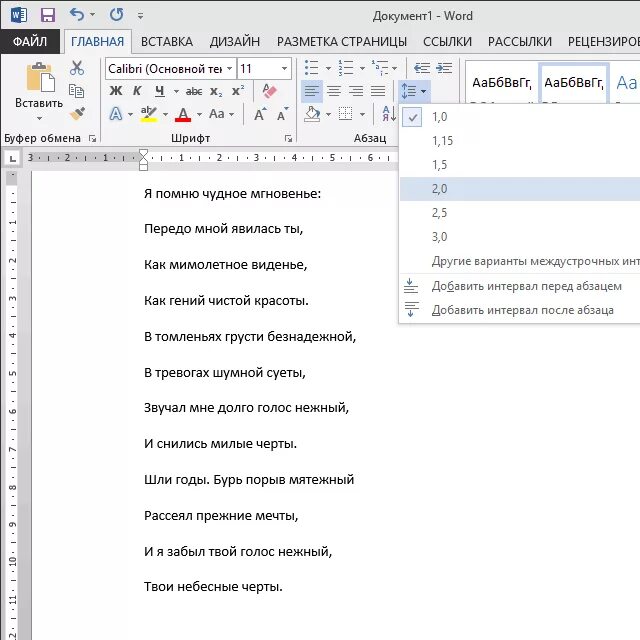Increase paragraph indent

(x=444, y=68)
